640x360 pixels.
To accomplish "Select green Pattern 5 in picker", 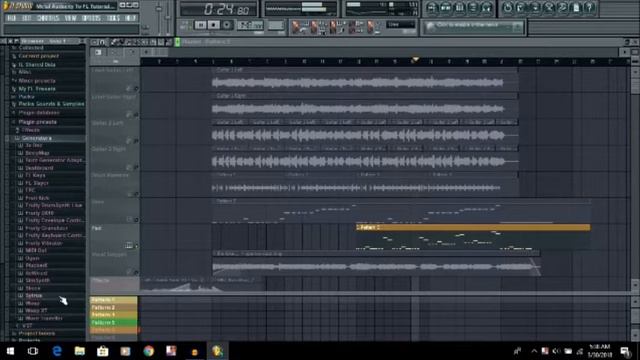I will (113, 322).
